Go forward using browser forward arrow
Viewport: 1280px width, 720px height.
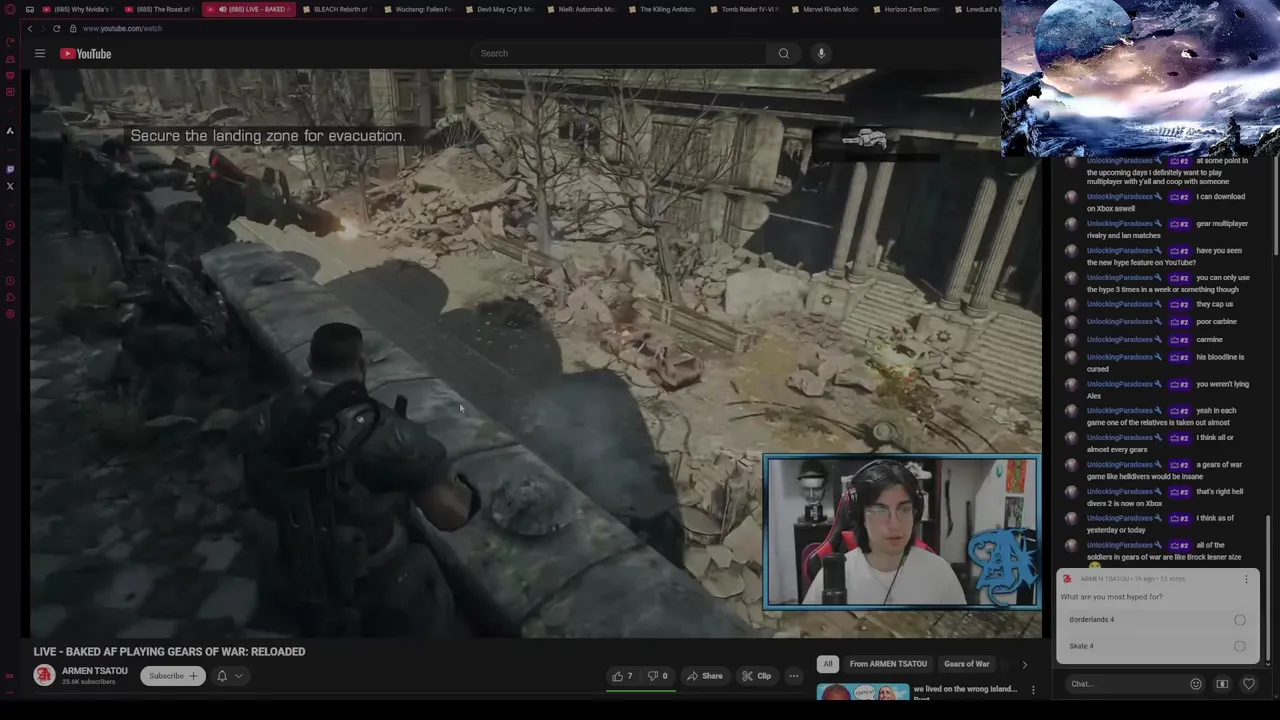click(41, 28)
